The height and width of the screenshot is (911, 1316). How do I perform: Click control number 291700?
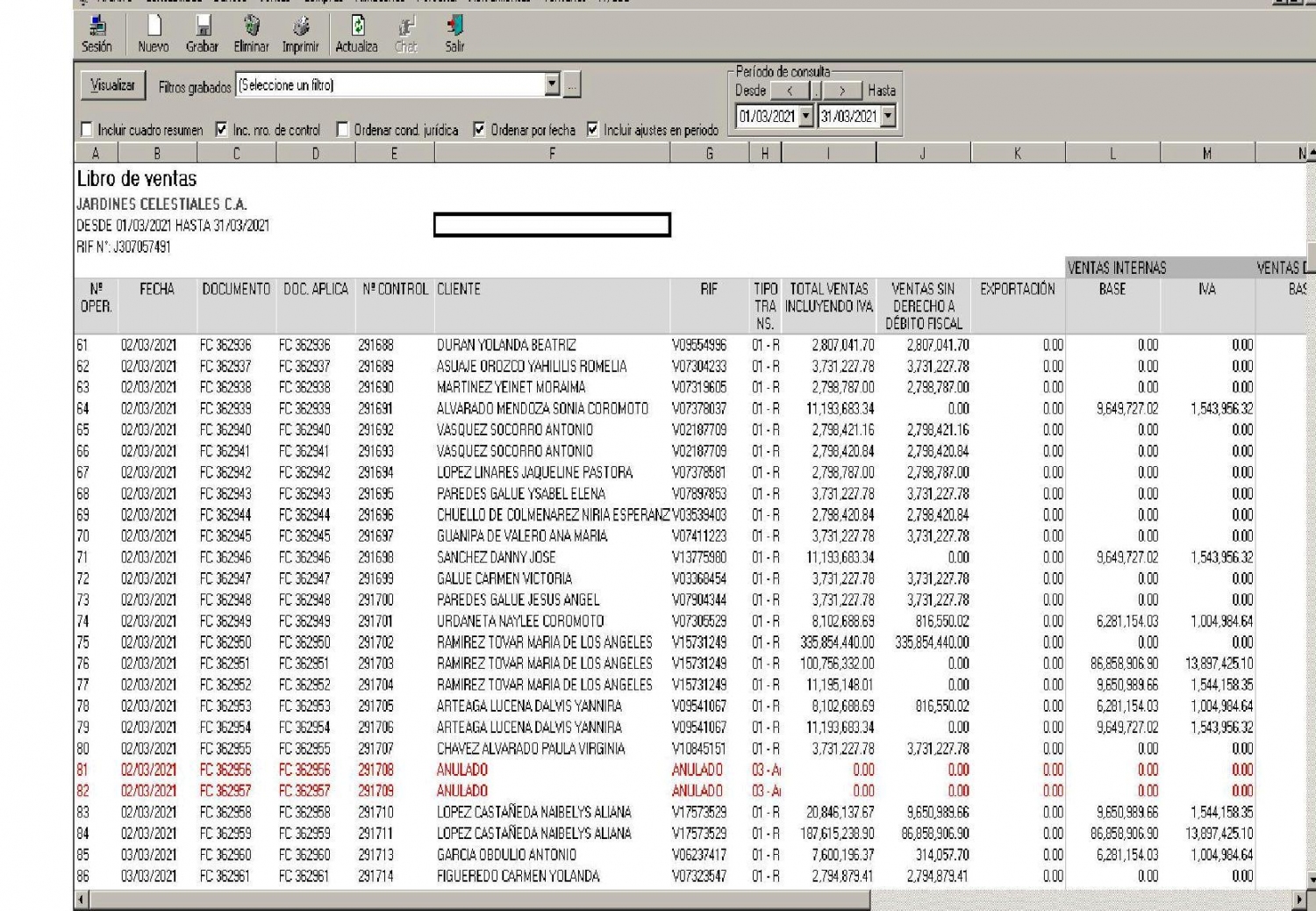375,599
